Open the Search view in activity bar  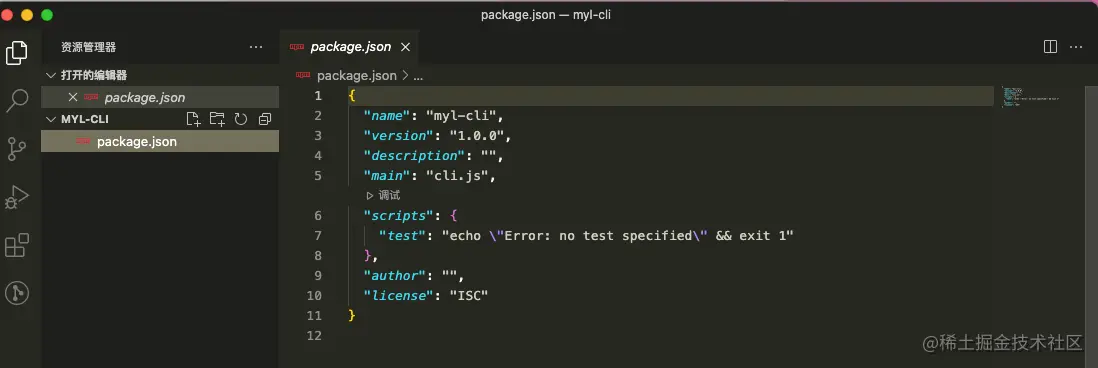pyautogui.click(x=17, y=101)
